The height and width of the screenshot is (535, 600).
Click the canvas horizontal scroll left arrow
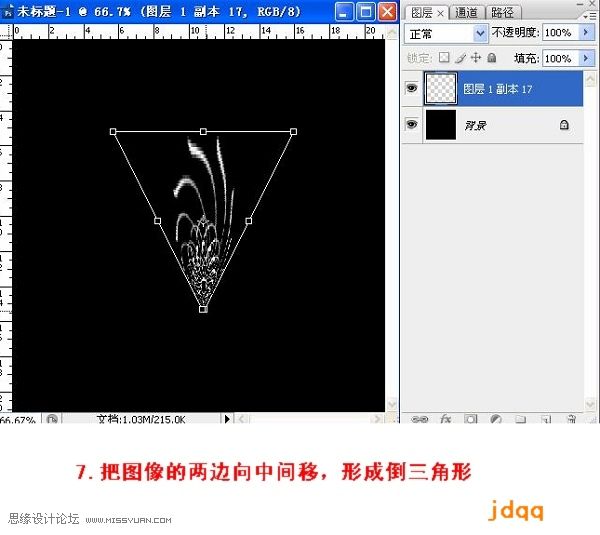(x=241, y=419)
